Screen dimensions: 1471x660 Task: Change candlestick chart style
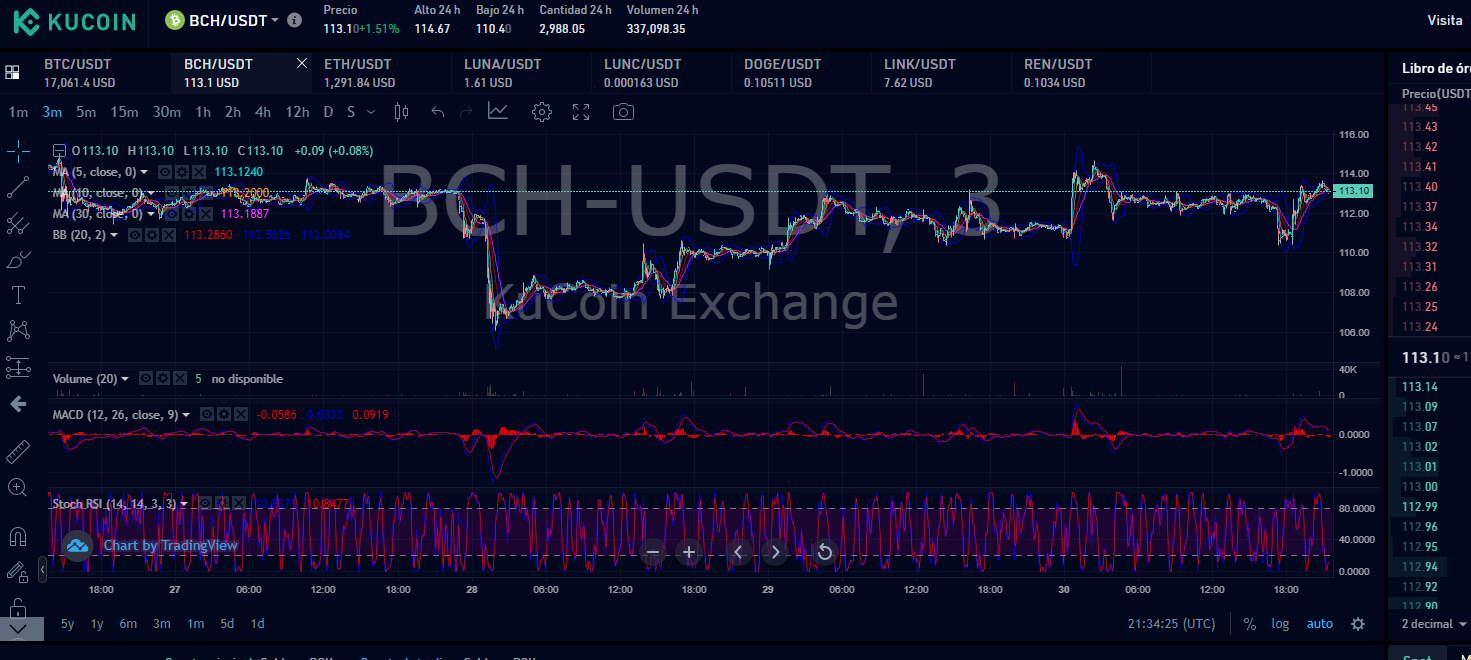point(402,112)
